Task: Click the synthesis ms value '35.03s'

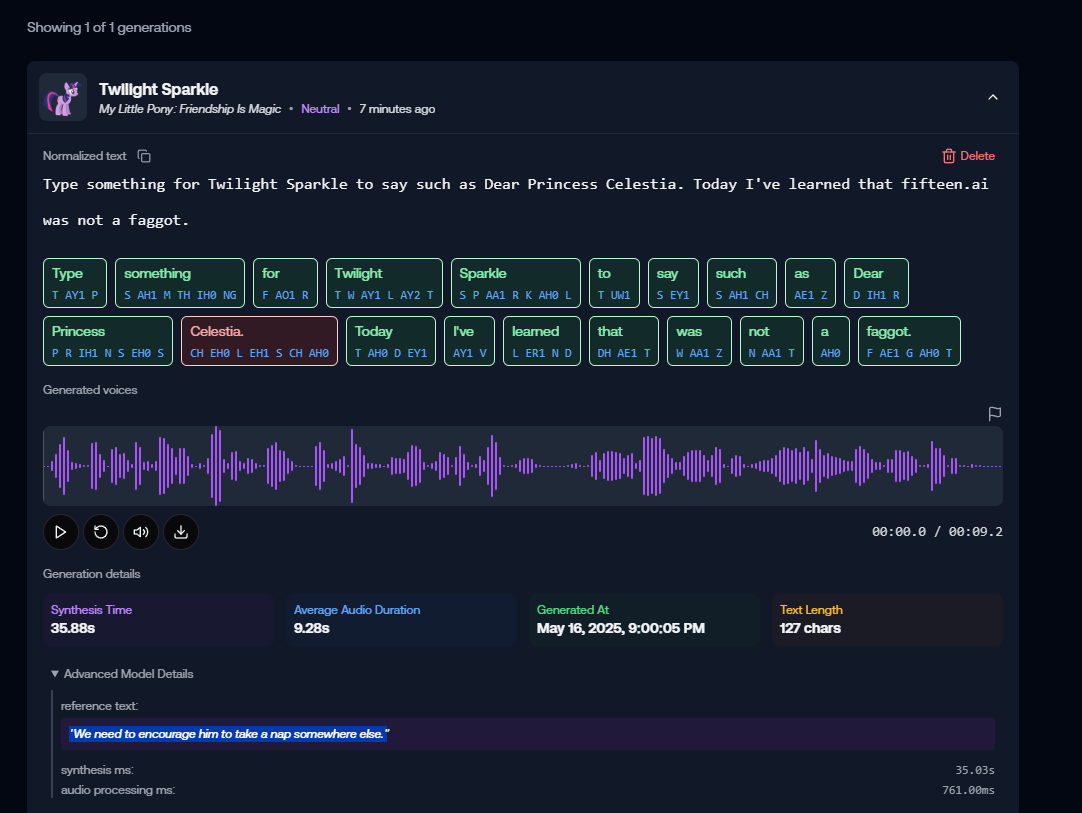Action: coord(974,770)
